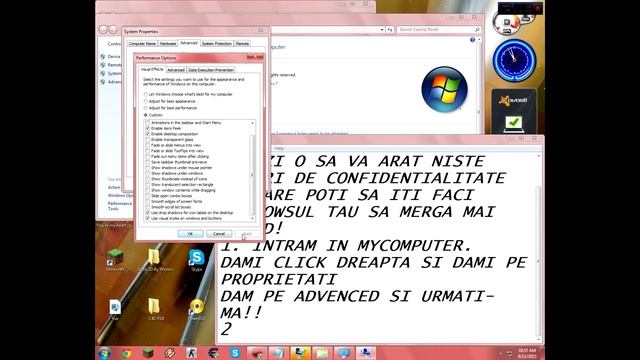Check Show window contents while dragging

point(148,190)
